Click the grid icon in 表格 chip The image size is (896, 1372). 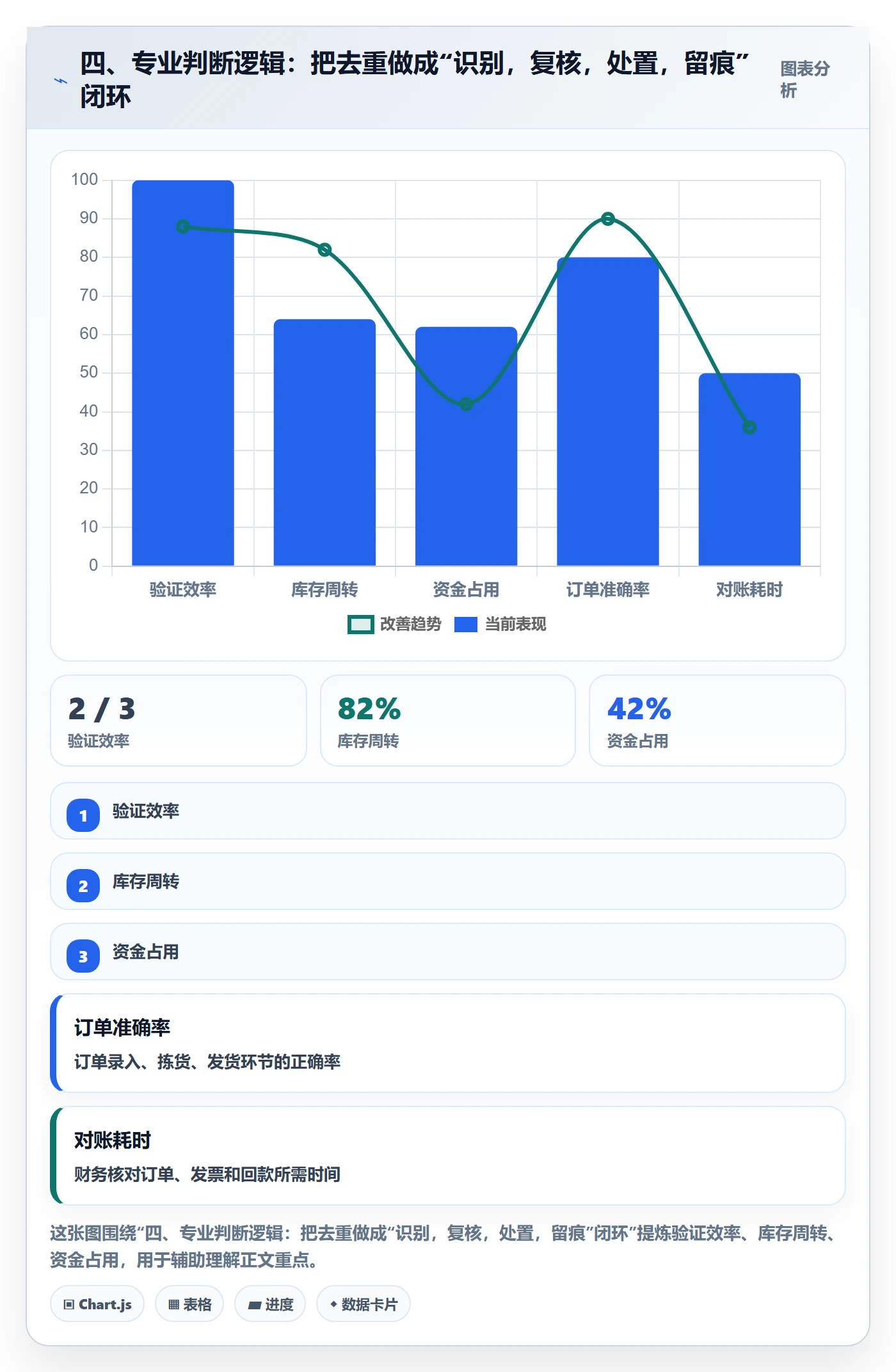click(x=173, y=1305)
